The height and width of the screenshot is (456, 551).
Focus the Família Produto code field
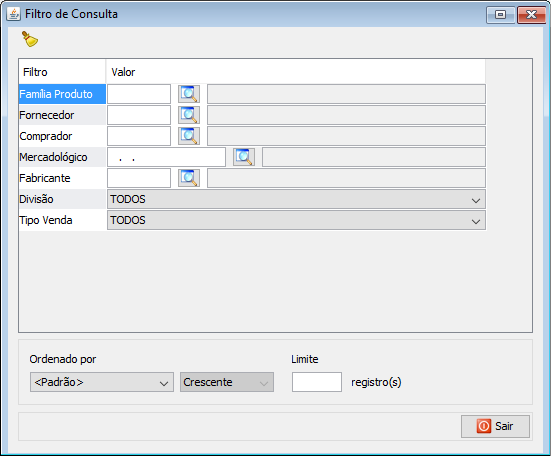(x=139, y=94)
